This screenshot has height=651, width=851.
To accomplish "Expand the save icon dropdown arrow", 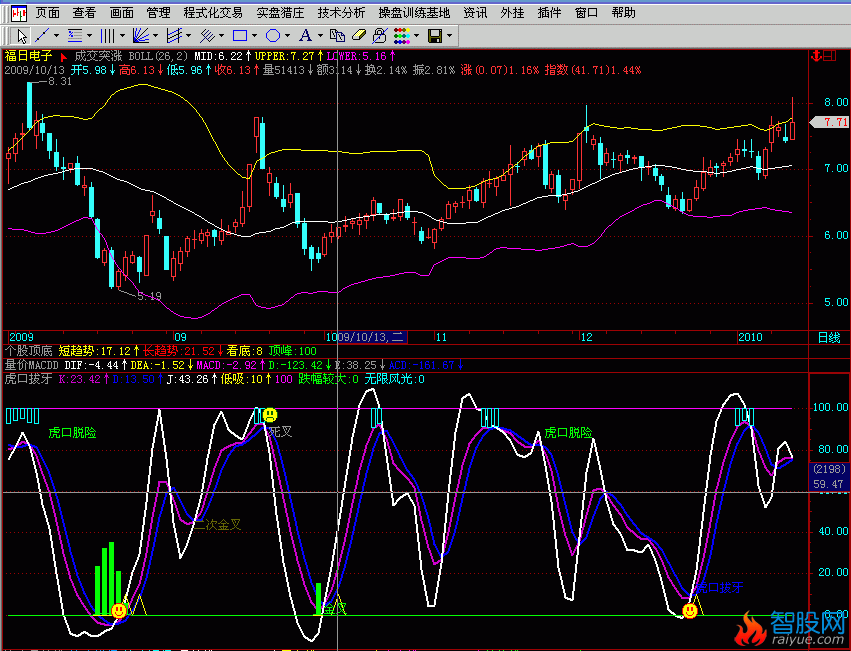I will (449, 36).
